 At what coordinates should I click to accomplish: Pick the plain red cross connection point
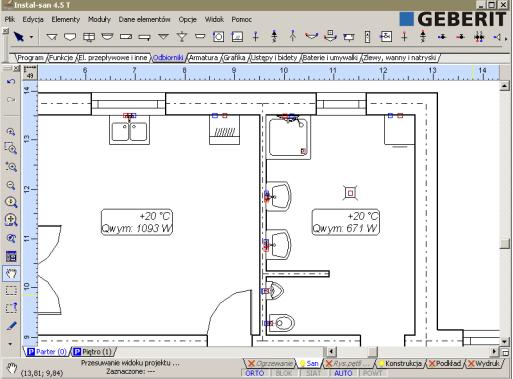[404, 36]
